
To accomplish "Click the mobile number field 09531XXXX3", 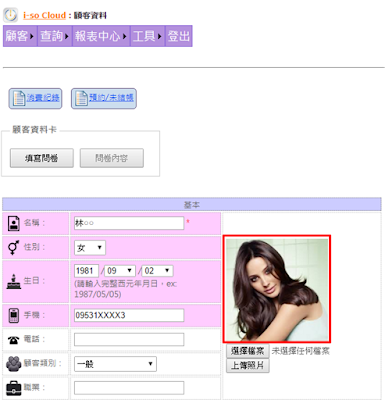I will pyautogui.click(x=129, y=315).
